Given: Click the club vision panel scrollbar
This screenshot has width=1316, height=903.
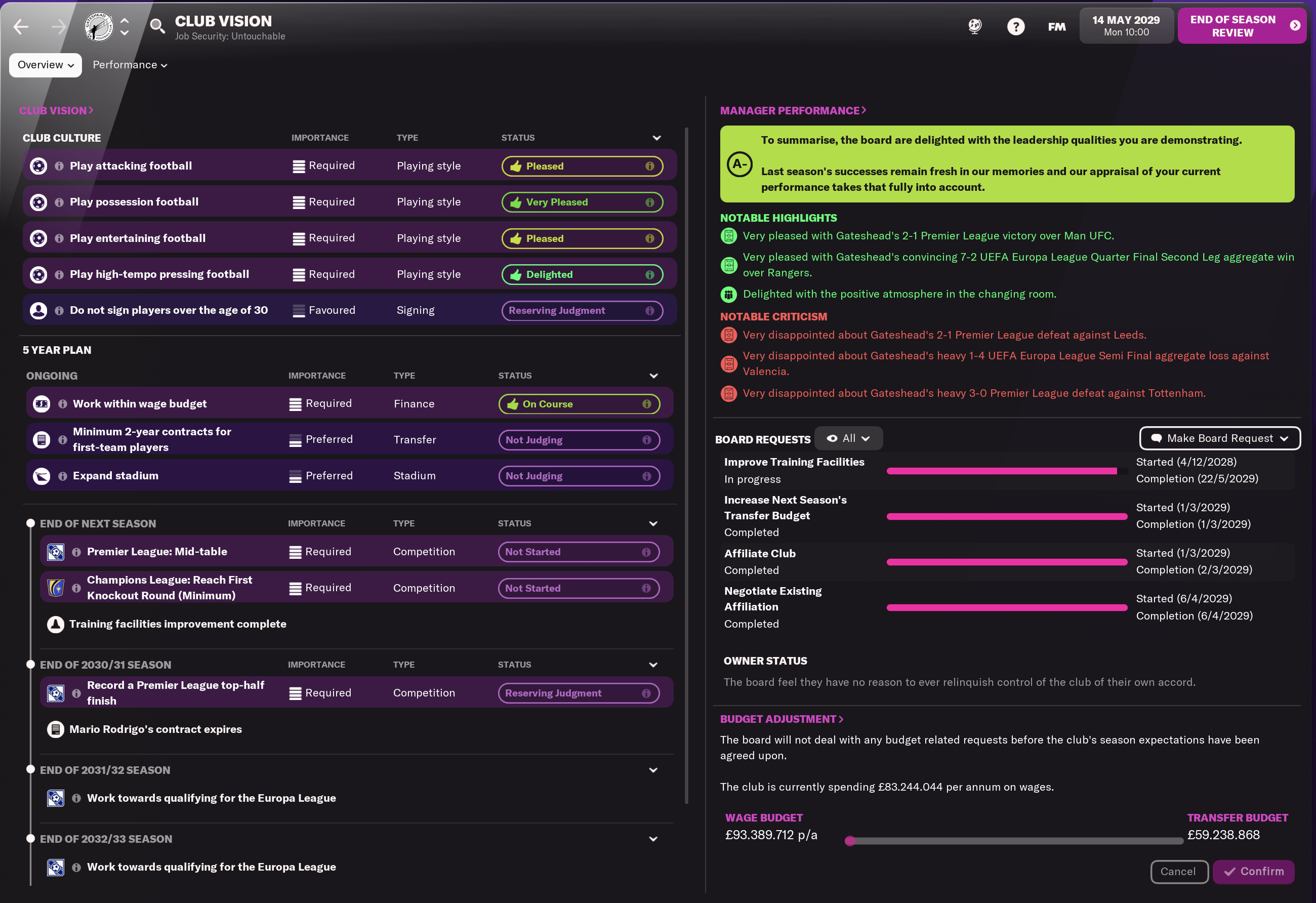Looking at the screenshot, I should [x=686, y=464].
